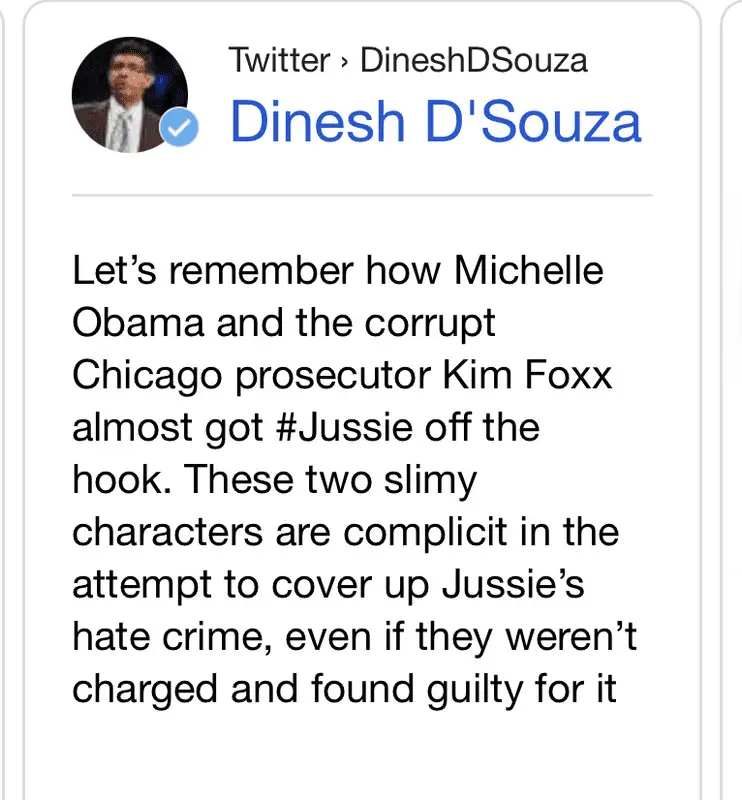
Task: Click the Twitter source label
Action: pyautogui.click(x=279, y=61)
